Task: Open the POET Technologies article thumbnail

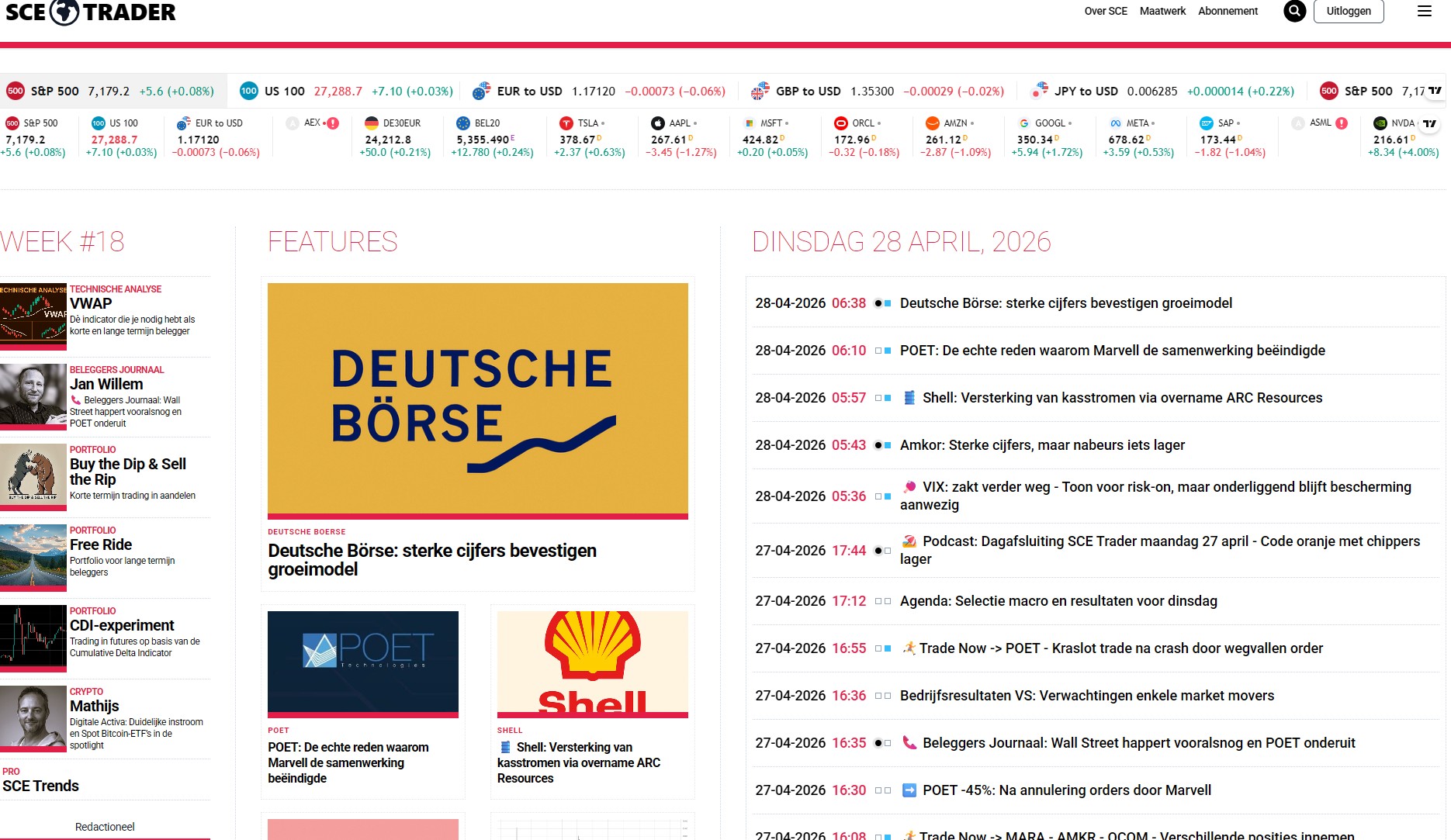Action: pos(363,664)
